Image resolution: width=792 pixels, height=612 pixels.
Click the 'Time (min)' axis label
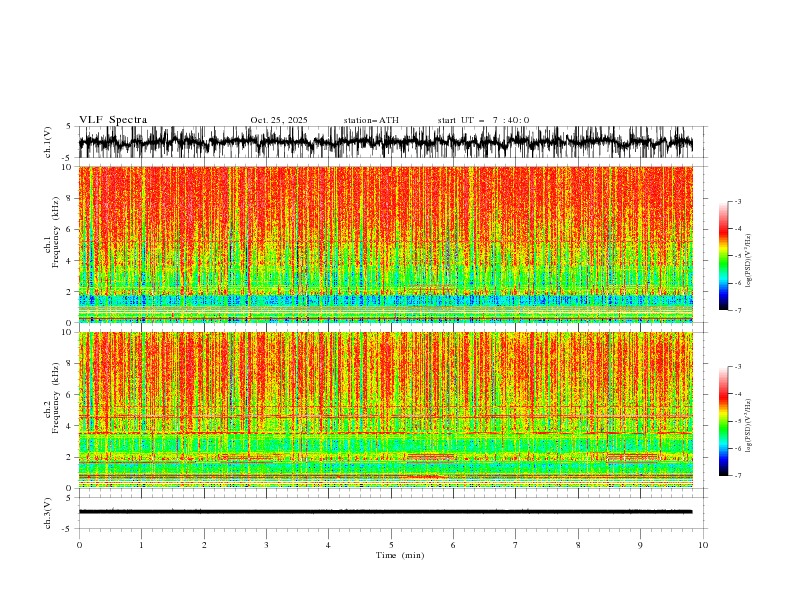click(x=400, y=555)
